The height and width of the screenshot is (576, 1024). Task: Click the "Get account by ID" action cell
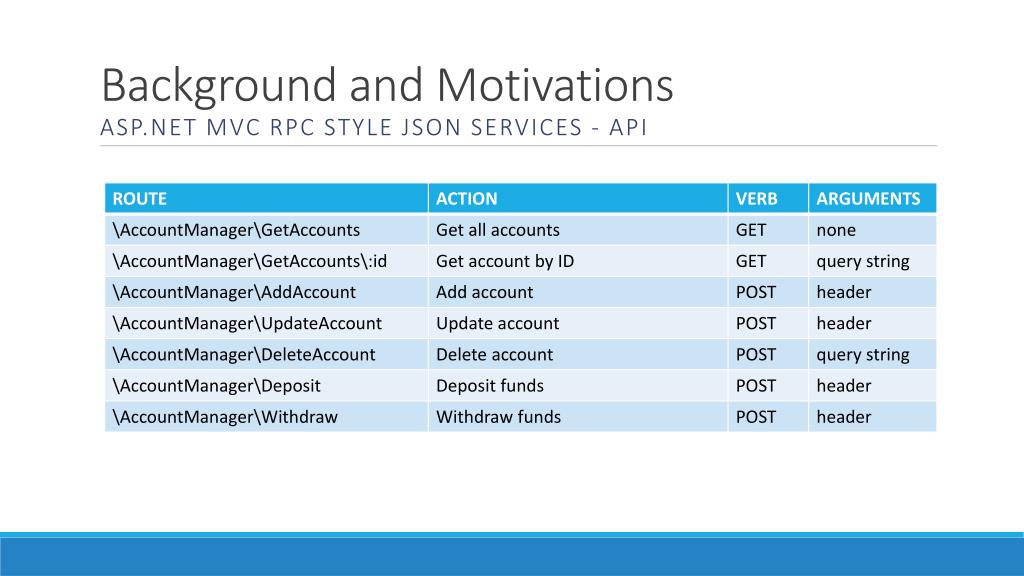578,261
